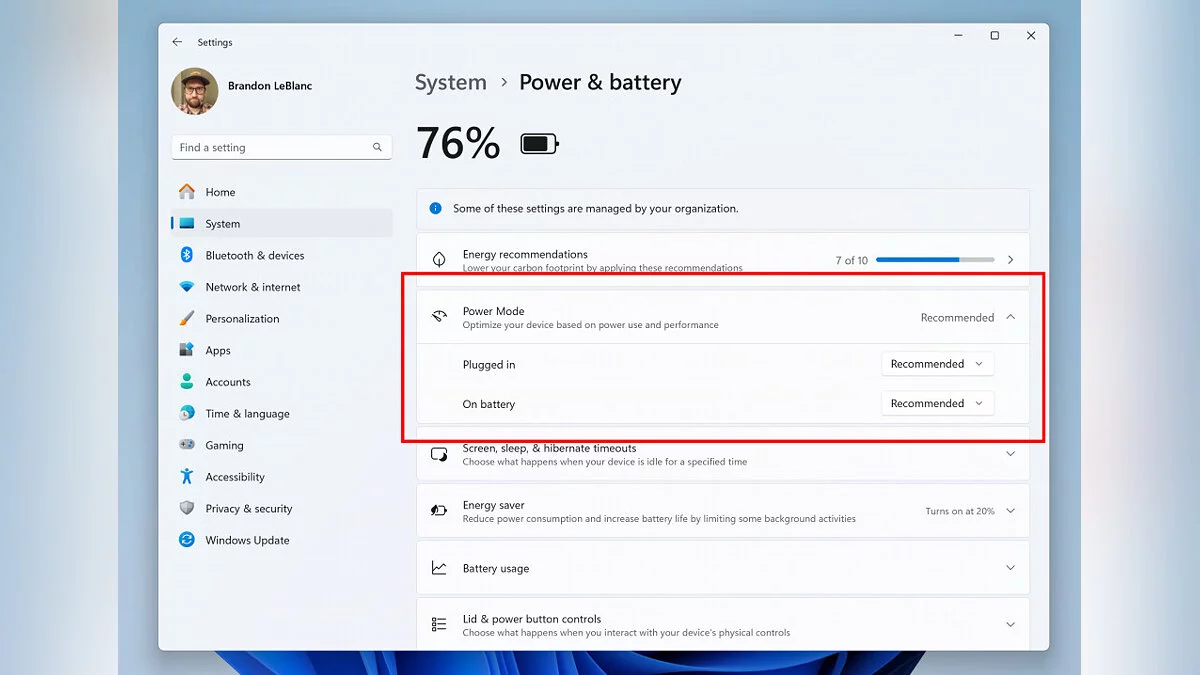Expand the Battery usage section
The image size is (1200, 675).
pos(1010,568)
